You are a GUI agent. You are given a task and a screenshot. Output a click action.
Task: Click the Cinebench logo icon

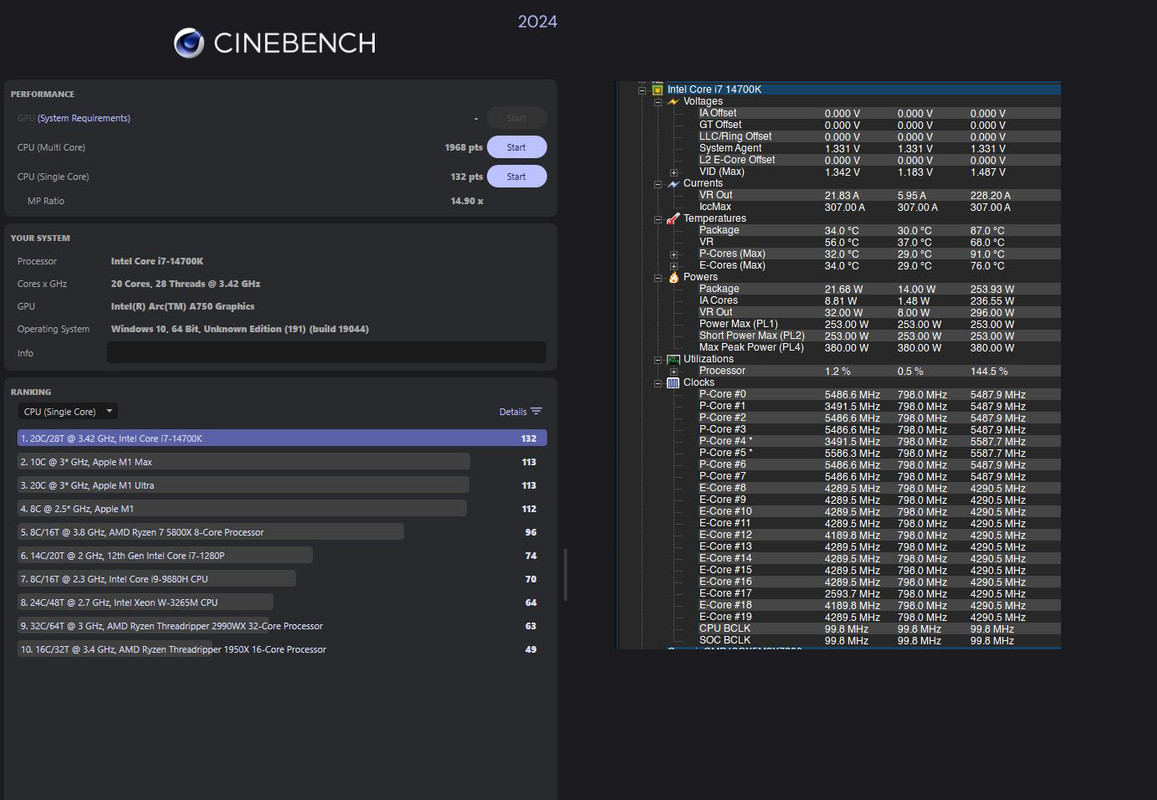[x=189, y=43]
